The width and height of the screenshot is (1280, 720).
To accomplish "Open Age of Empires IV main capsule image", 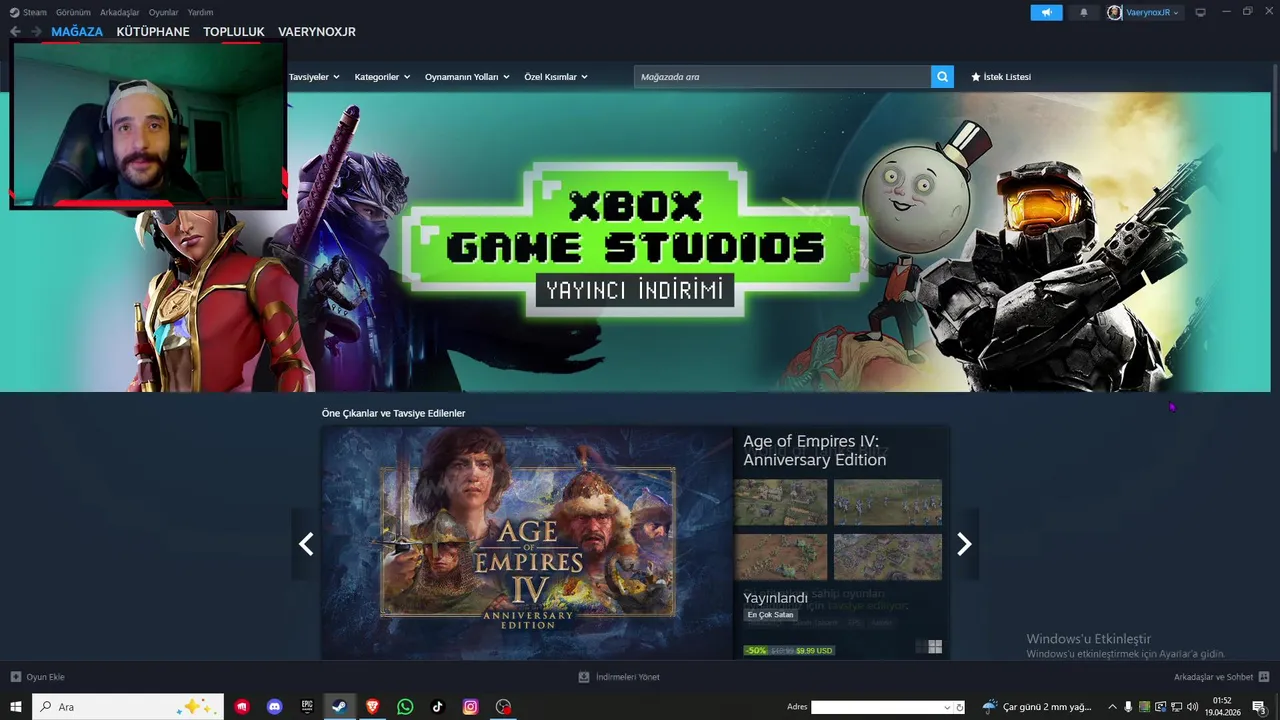I will pos(527,542).
